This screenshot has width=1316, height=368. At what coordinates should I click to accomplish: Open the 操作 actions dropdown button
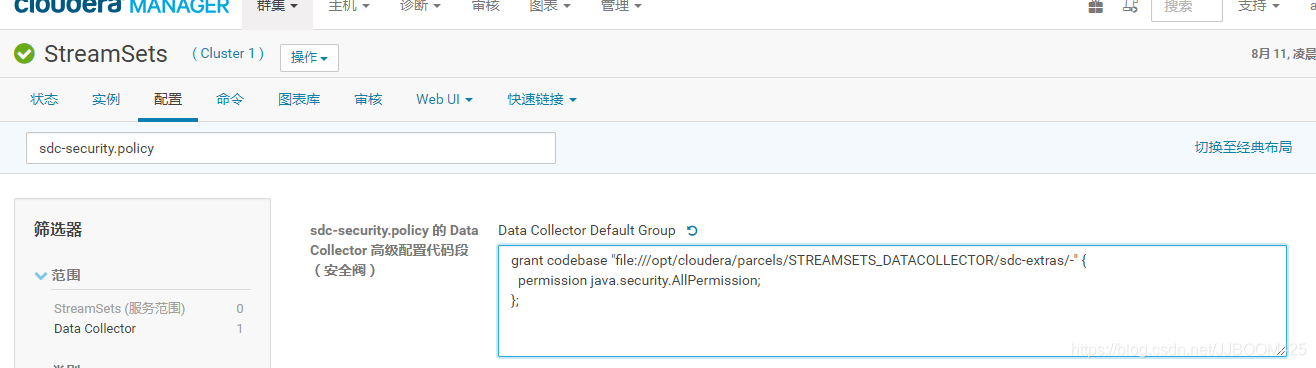(x=309, y=58)
